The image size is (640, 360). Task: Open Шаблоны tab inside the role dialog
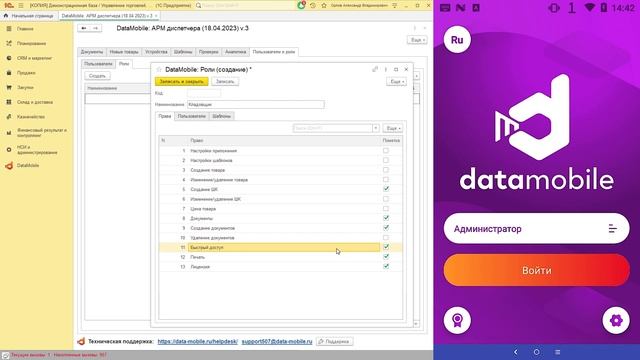(x=222, y=116)
